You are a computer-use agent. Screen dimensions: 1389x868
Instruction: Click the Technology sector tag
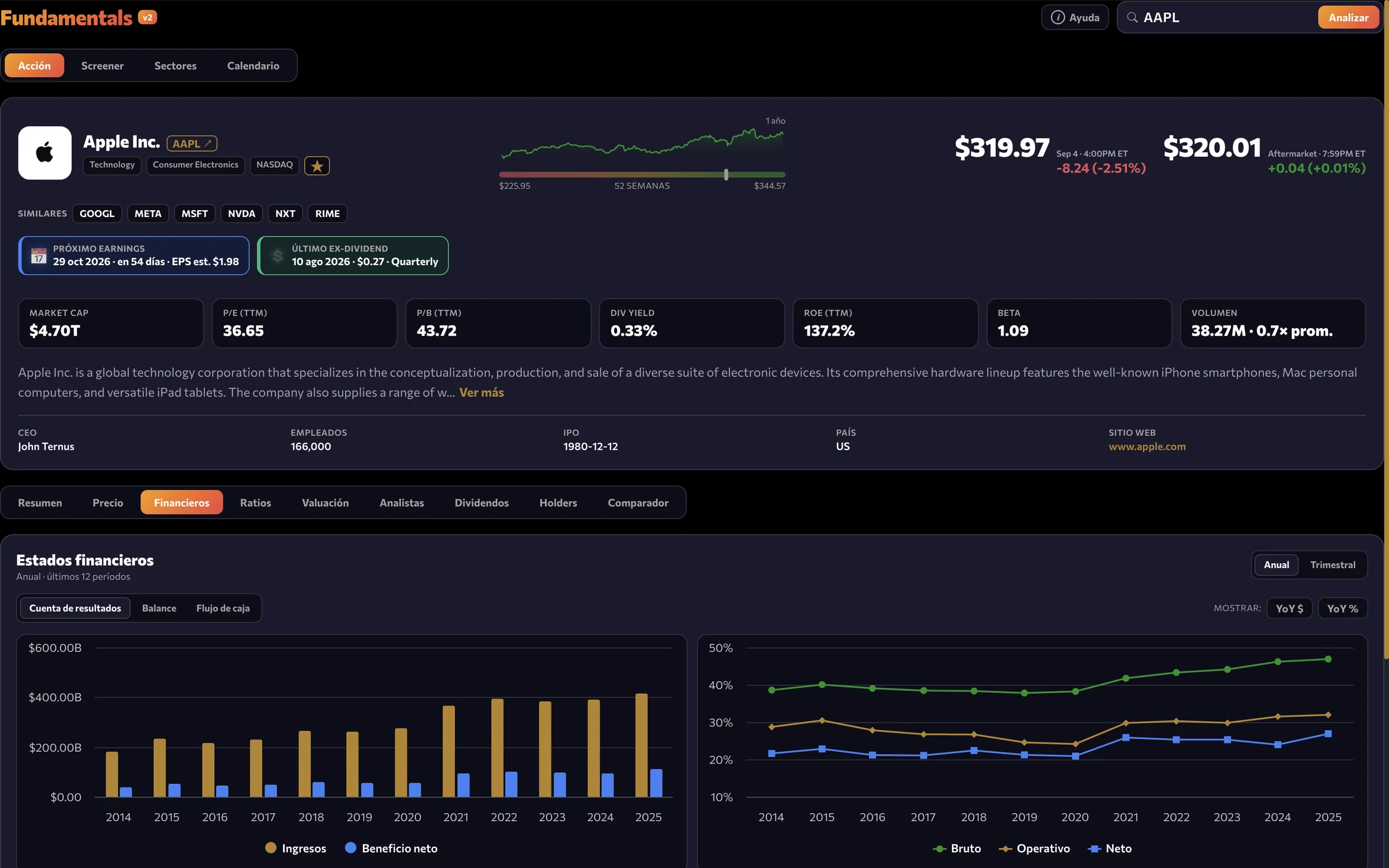click(x=112, y=165)
